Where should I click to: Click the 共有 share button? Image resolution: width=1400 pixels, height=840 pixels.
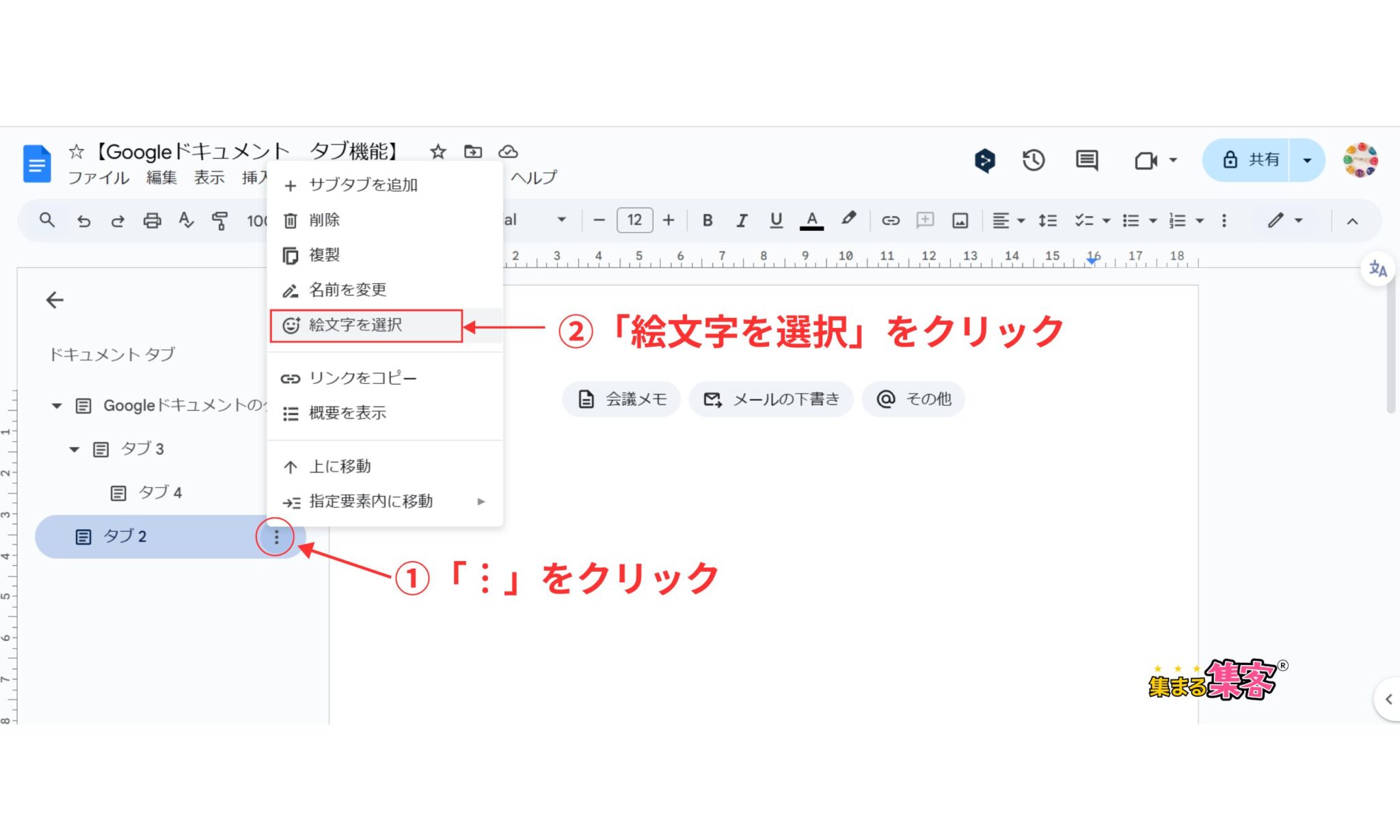click(1247, 160)
